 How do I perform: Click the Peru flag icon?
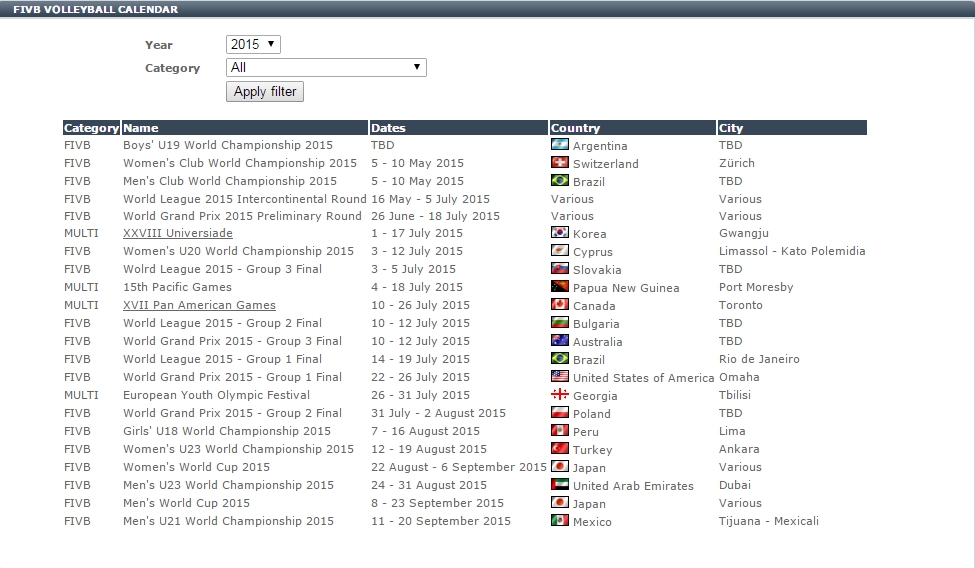point(560,431)
